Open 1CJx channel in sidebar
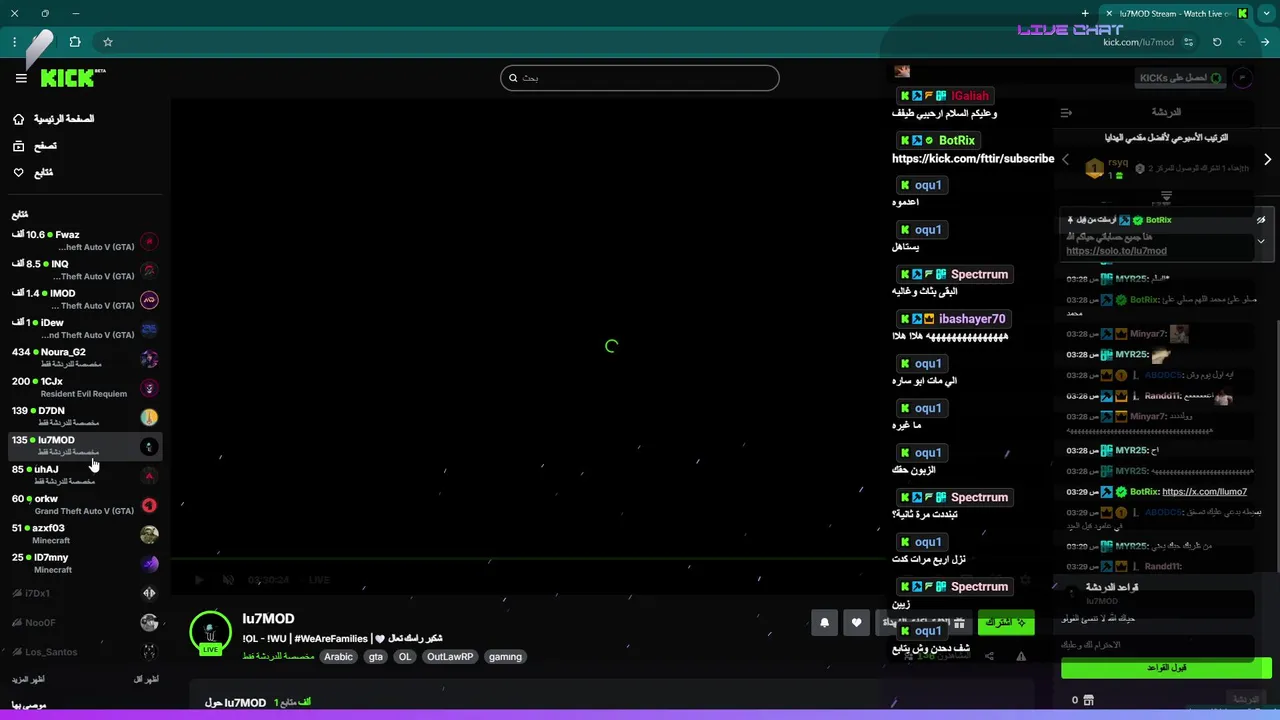 pyautogui.click(x=84, y=387)
